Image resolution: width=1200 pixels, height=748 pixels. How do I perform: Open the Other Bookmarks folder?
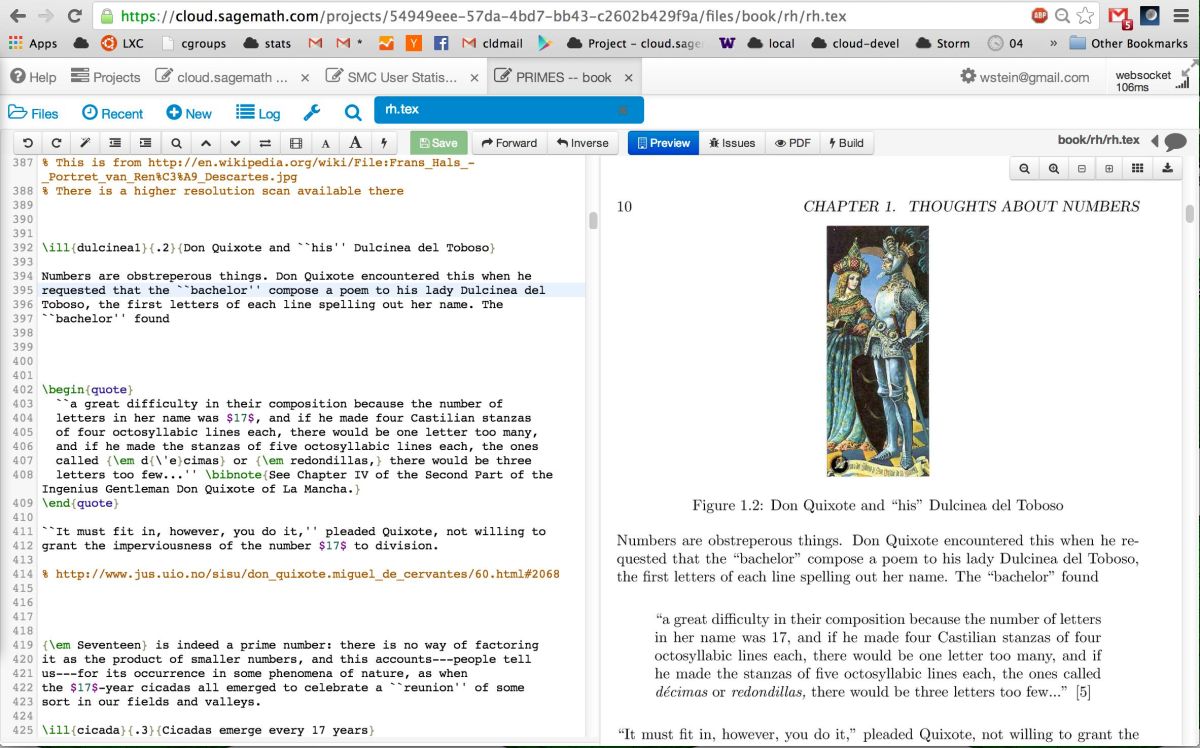click(1128, 43)
